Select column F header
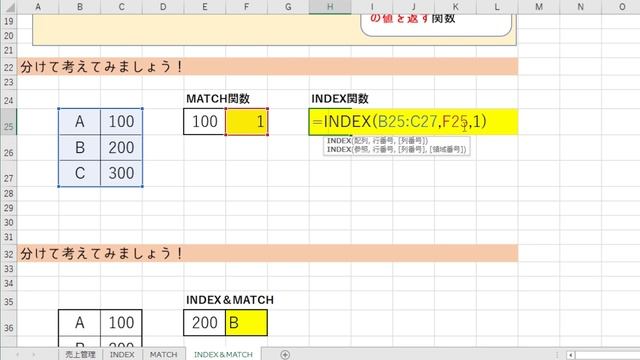This screenshot has height=360, width=640. point(246,7)
